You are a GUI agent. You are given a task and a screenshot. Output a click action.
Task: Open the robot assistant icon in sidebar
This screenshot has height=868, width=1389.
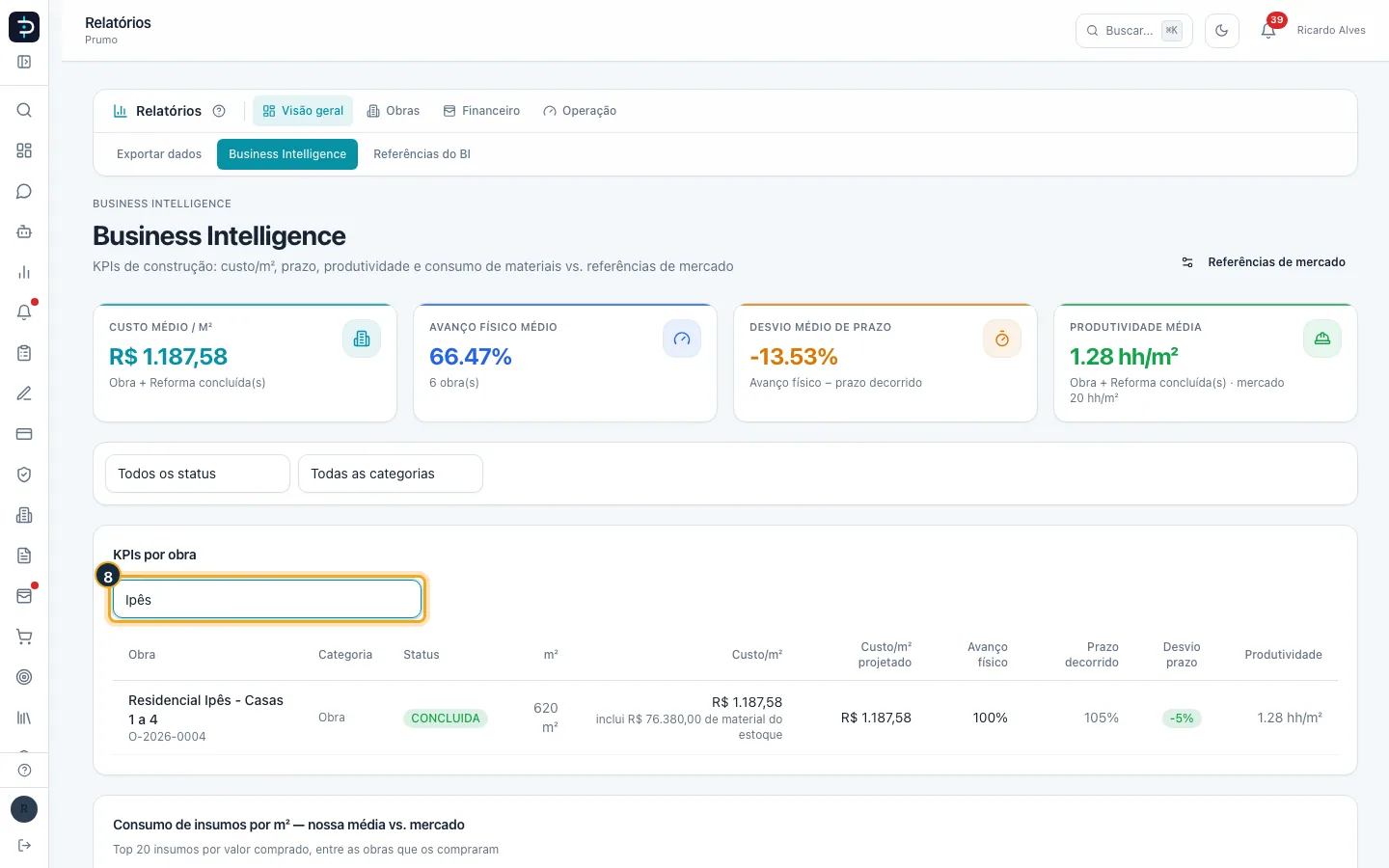(24, 231)
